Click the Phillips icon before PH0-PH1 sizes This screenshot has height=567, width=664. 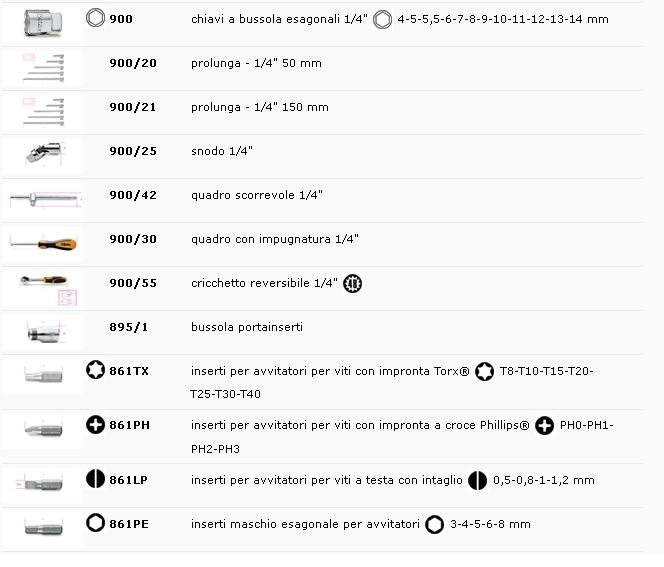tap(544, 425)
